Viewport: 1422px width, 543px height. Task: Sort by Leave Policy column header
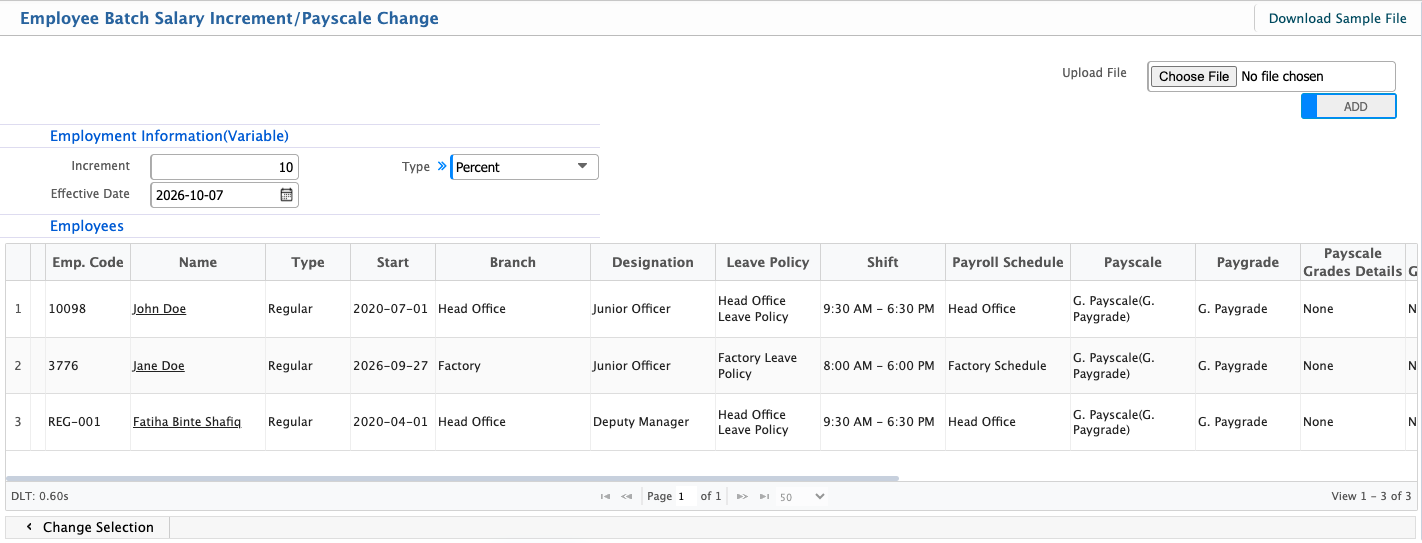[x=768, y=262]
